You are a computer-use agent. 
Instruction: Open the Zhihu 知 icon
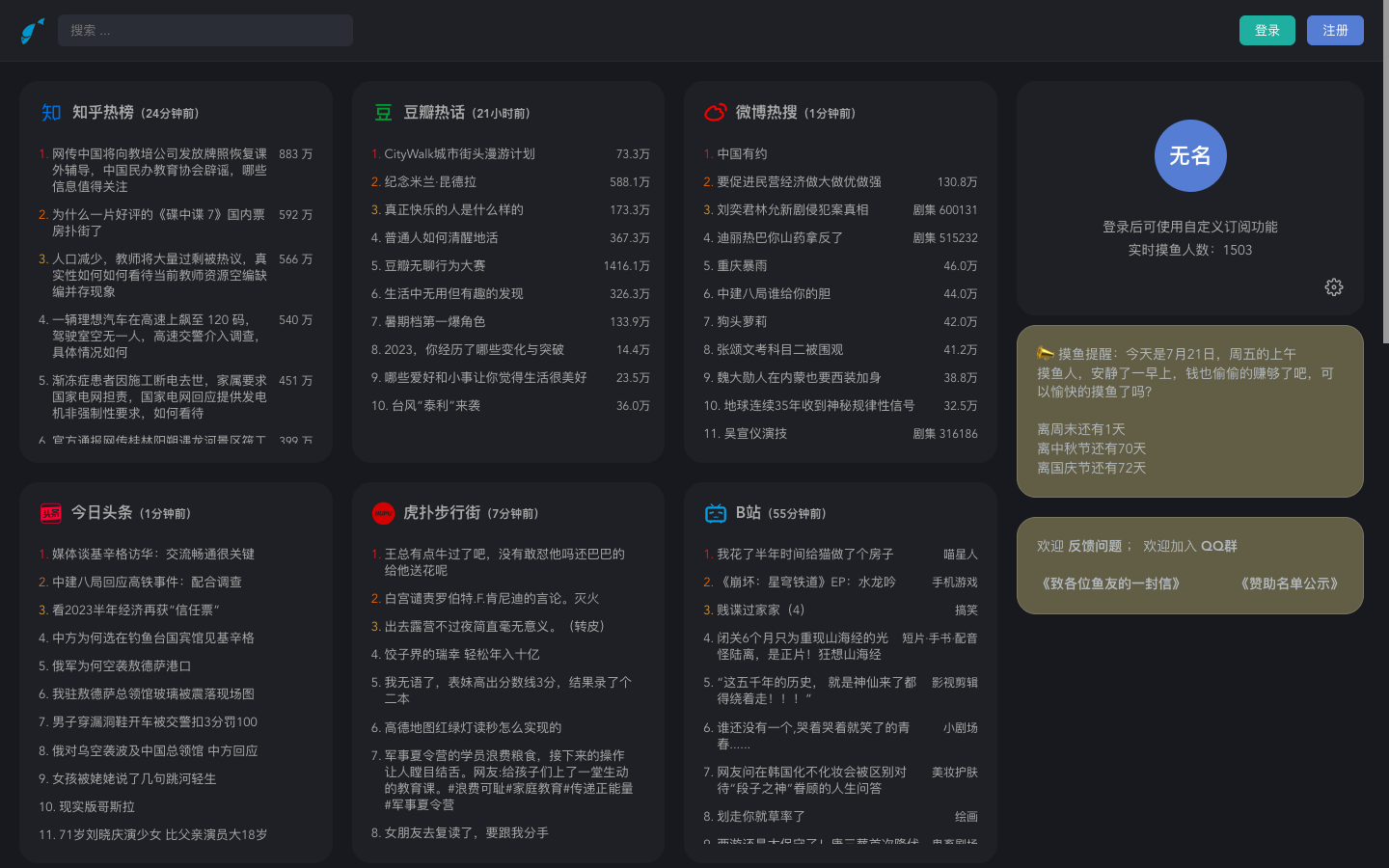tap(51, 113)
